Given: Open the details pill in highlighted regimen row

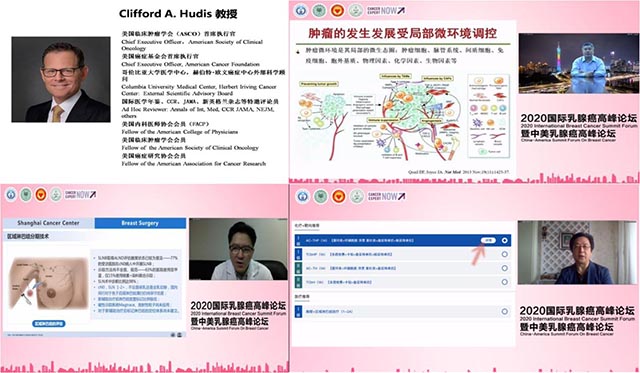Looking at the screenshot, I should (x=488, y=240).
